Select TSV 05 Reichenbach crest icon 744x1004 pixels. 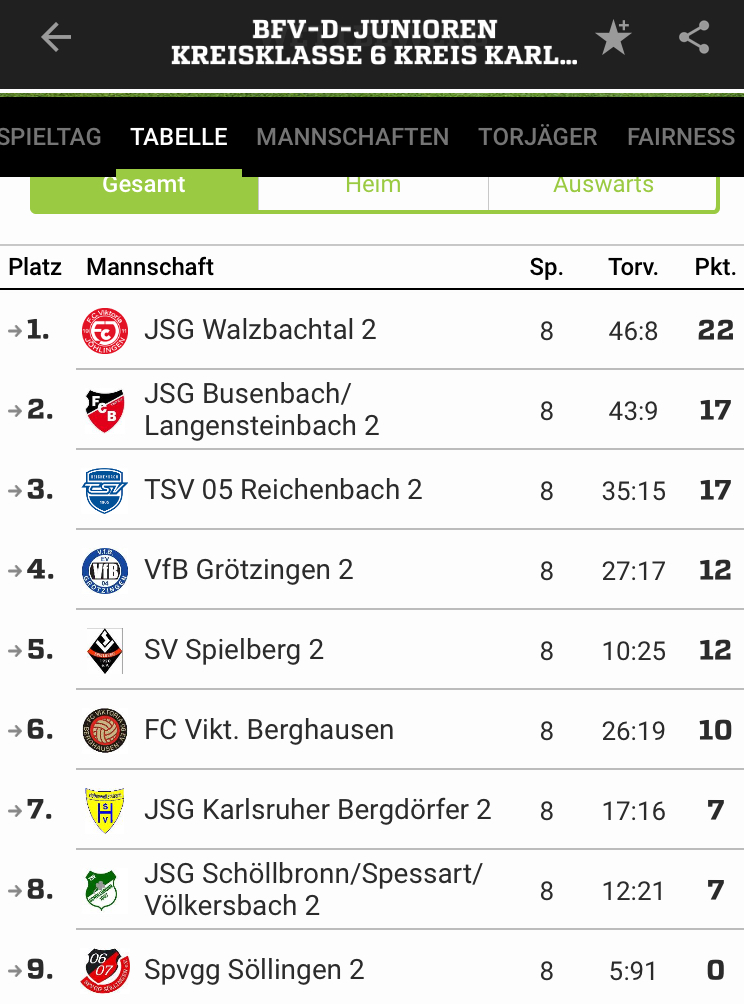(x=105, y=490)
